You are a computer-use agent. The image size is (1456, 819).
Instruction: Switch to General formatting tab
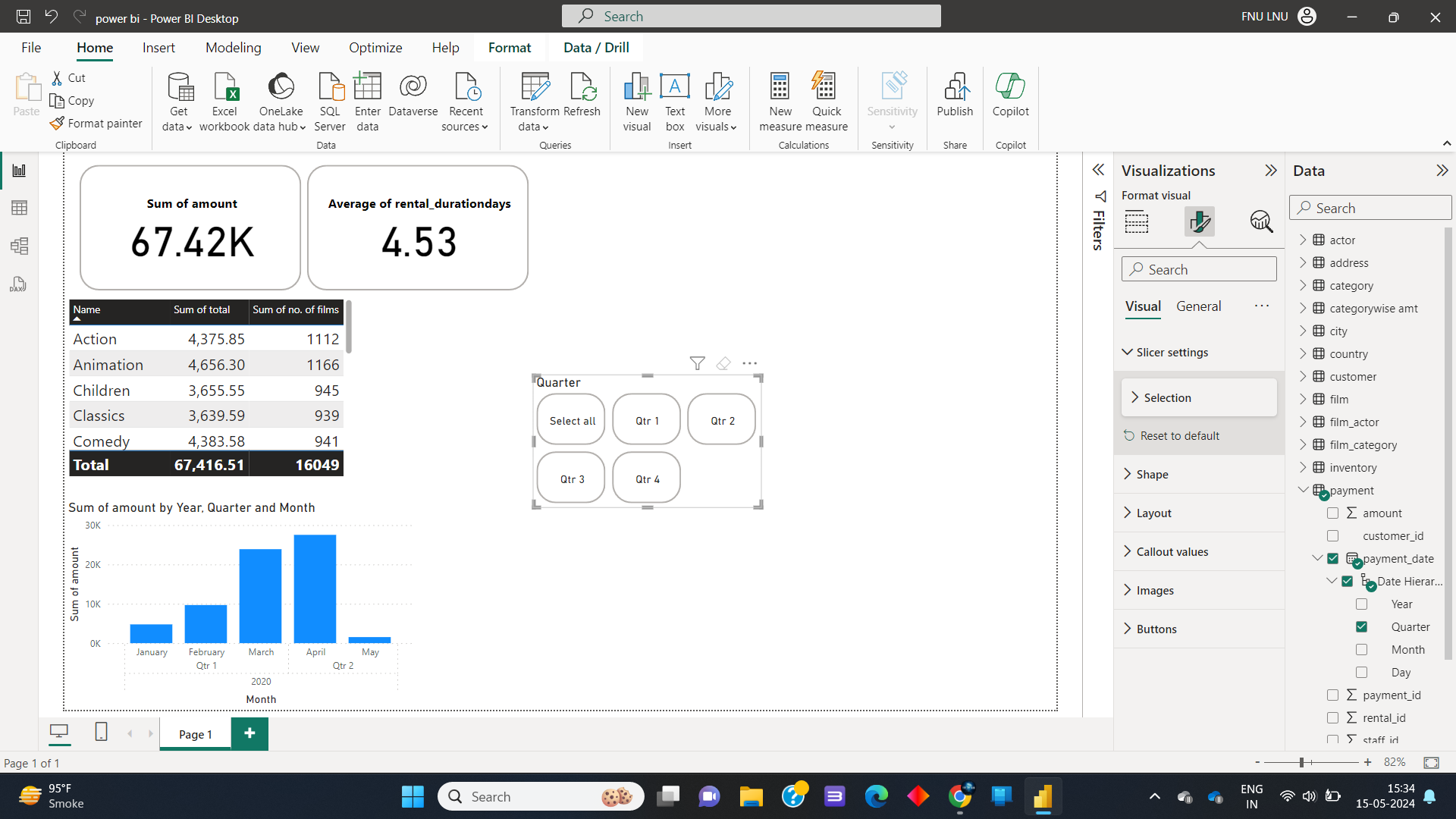[1198, 306]
